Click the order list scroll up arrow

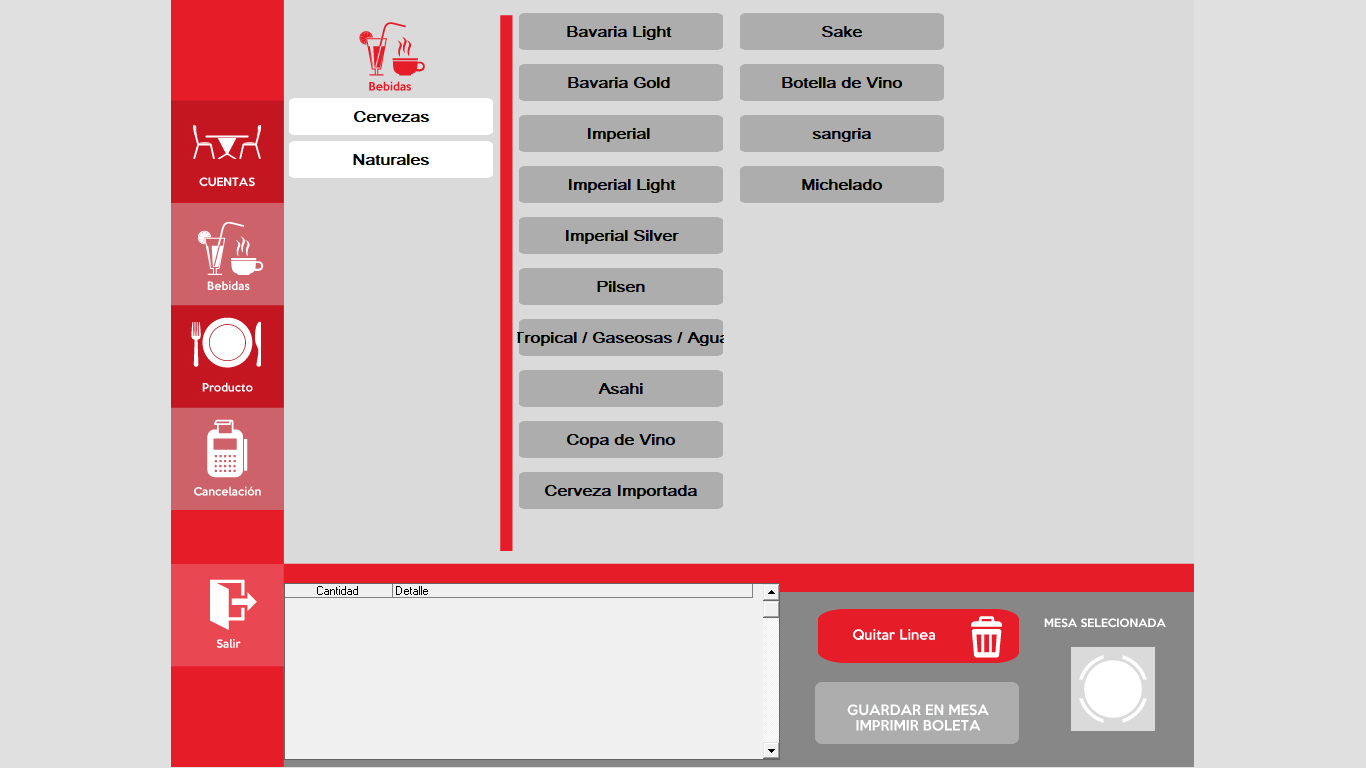point(770,592)
